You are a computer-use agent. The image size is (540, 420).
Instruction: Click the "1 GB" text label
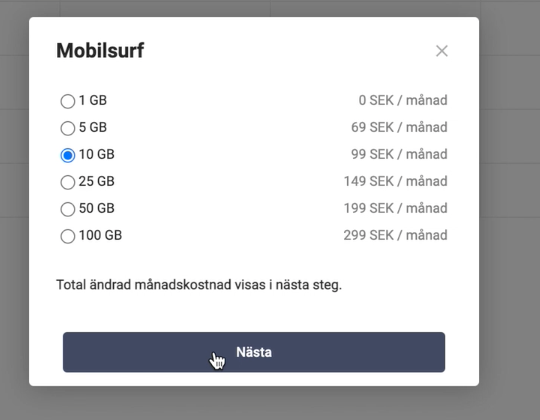pos(93,100)
